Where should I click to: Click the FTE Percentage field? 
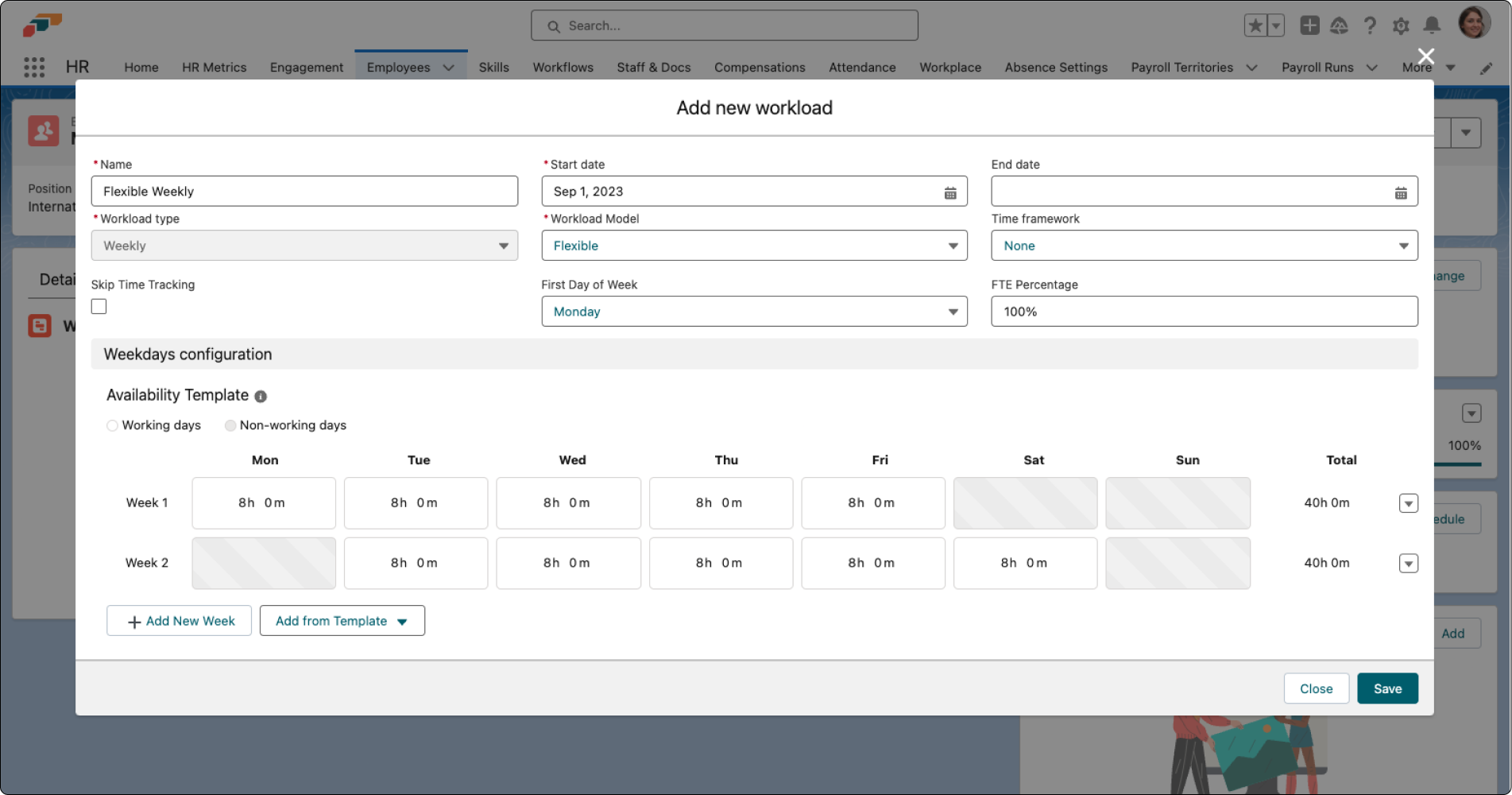pyautogui.click(x=1203, y=312)
